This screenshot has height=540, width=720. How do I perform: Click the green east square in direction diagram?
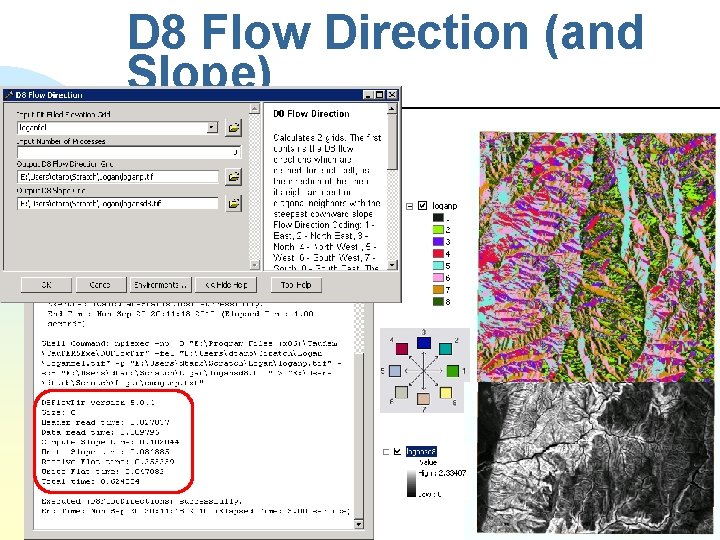pyautogui.click(x=452, y=371)
